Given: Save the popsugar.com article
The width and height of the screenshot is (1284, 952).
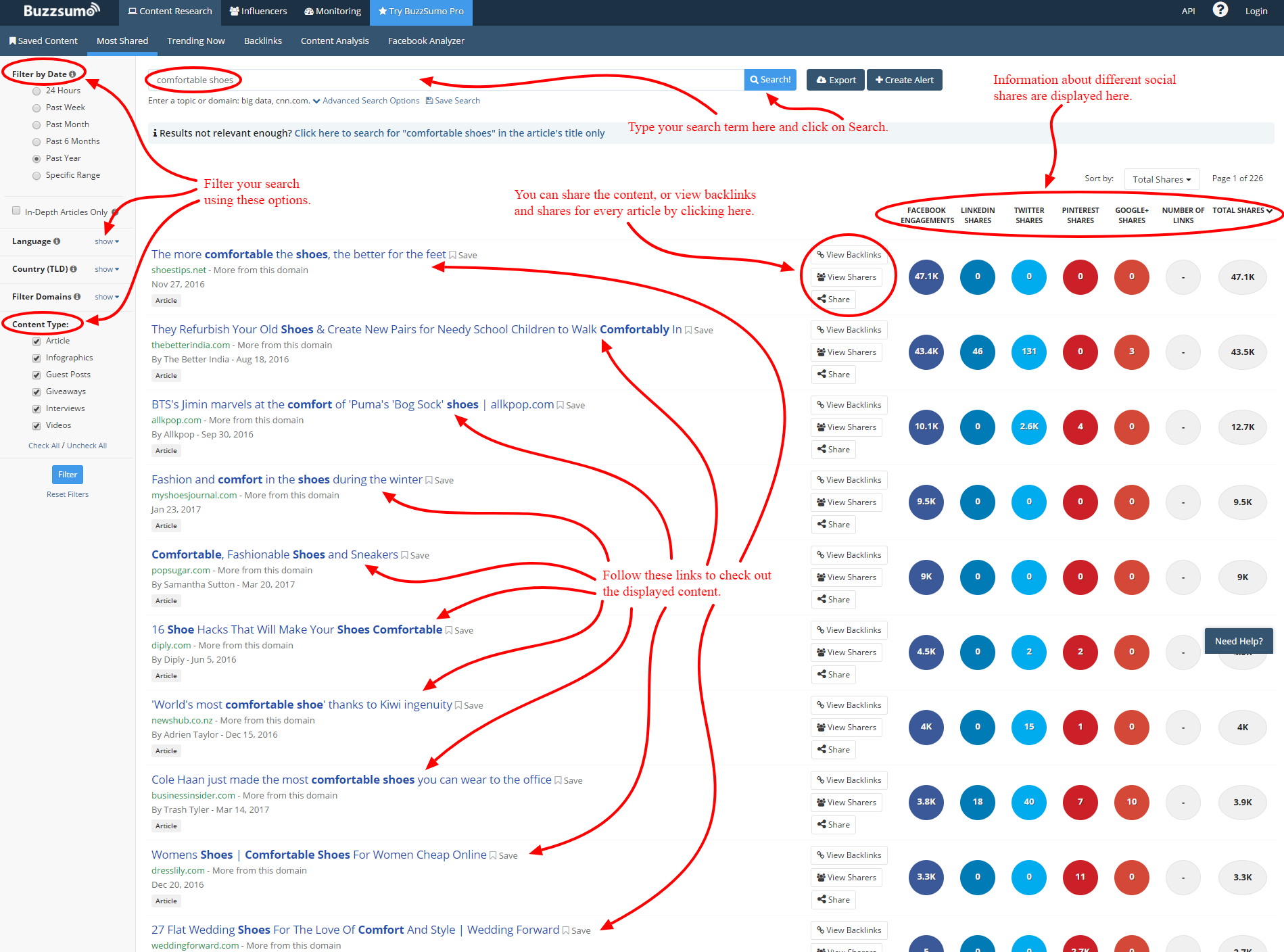Looking at the screenshot, I should 415,556.
